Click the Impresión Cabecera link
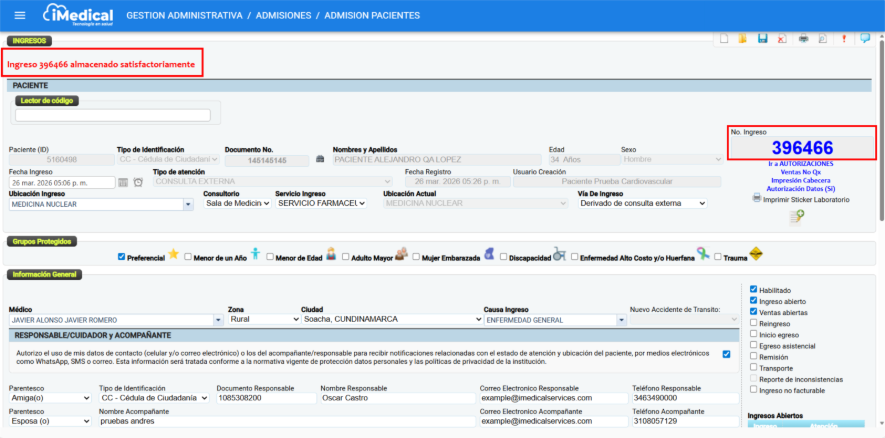Screen dimensions: 885x438 pos(801,180)
